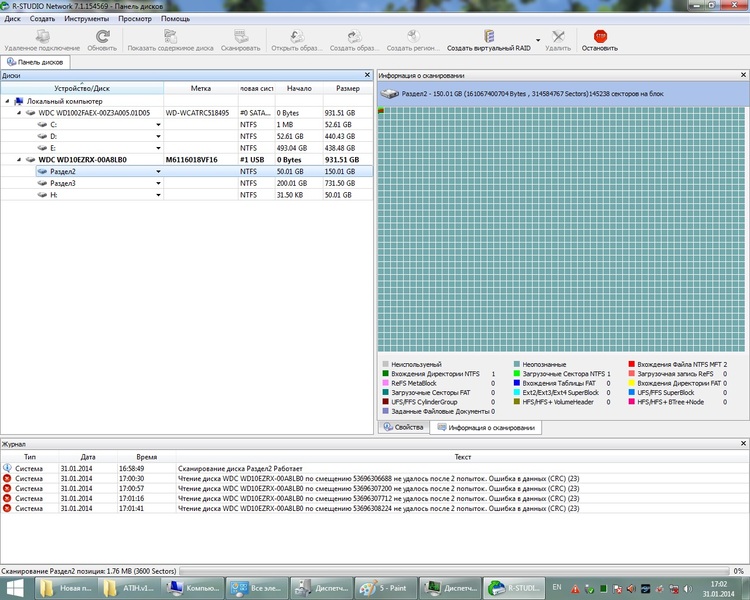
Task: Click the Размер column header
Action: [347, 88]
